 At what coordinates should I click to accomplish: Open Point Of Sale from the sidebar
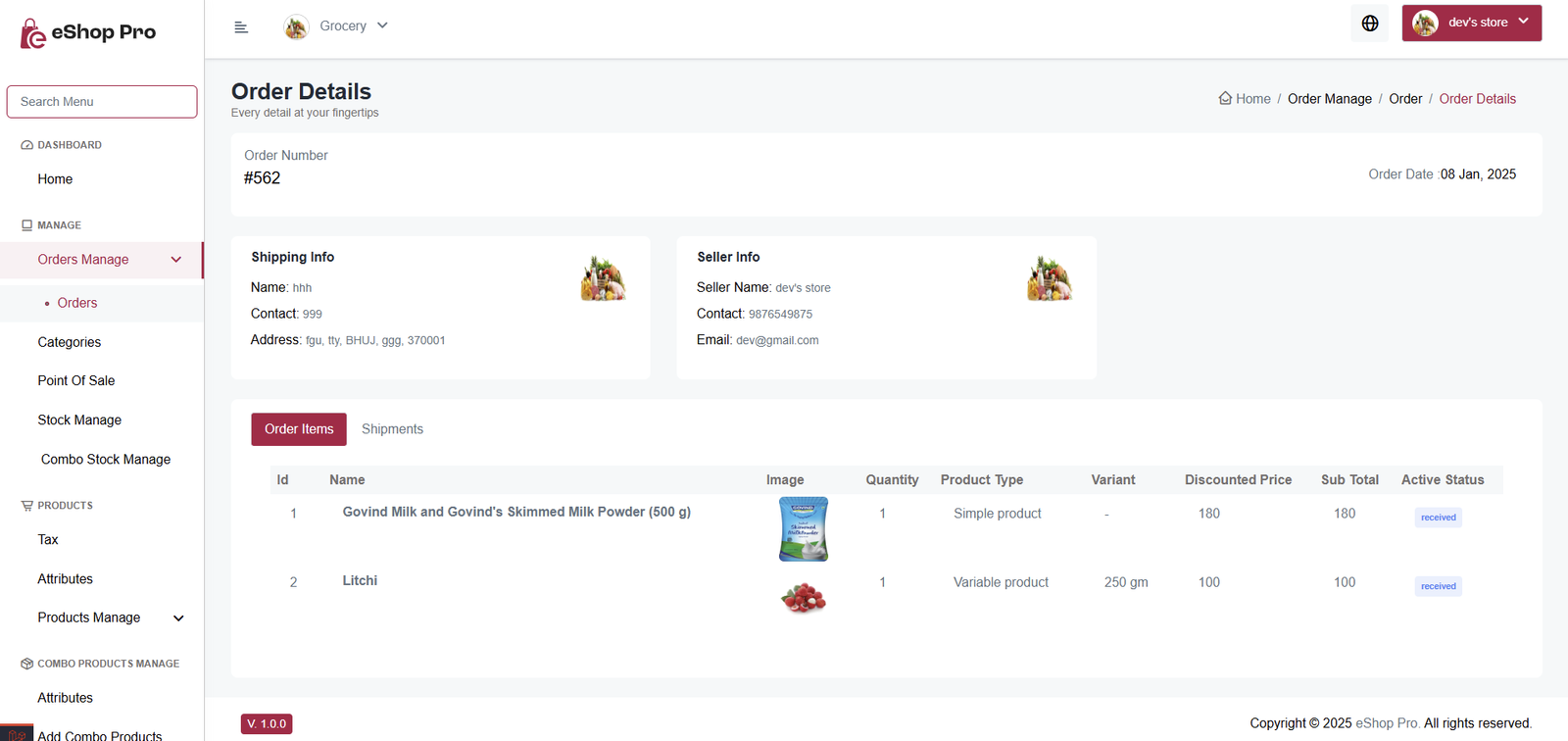76,380
